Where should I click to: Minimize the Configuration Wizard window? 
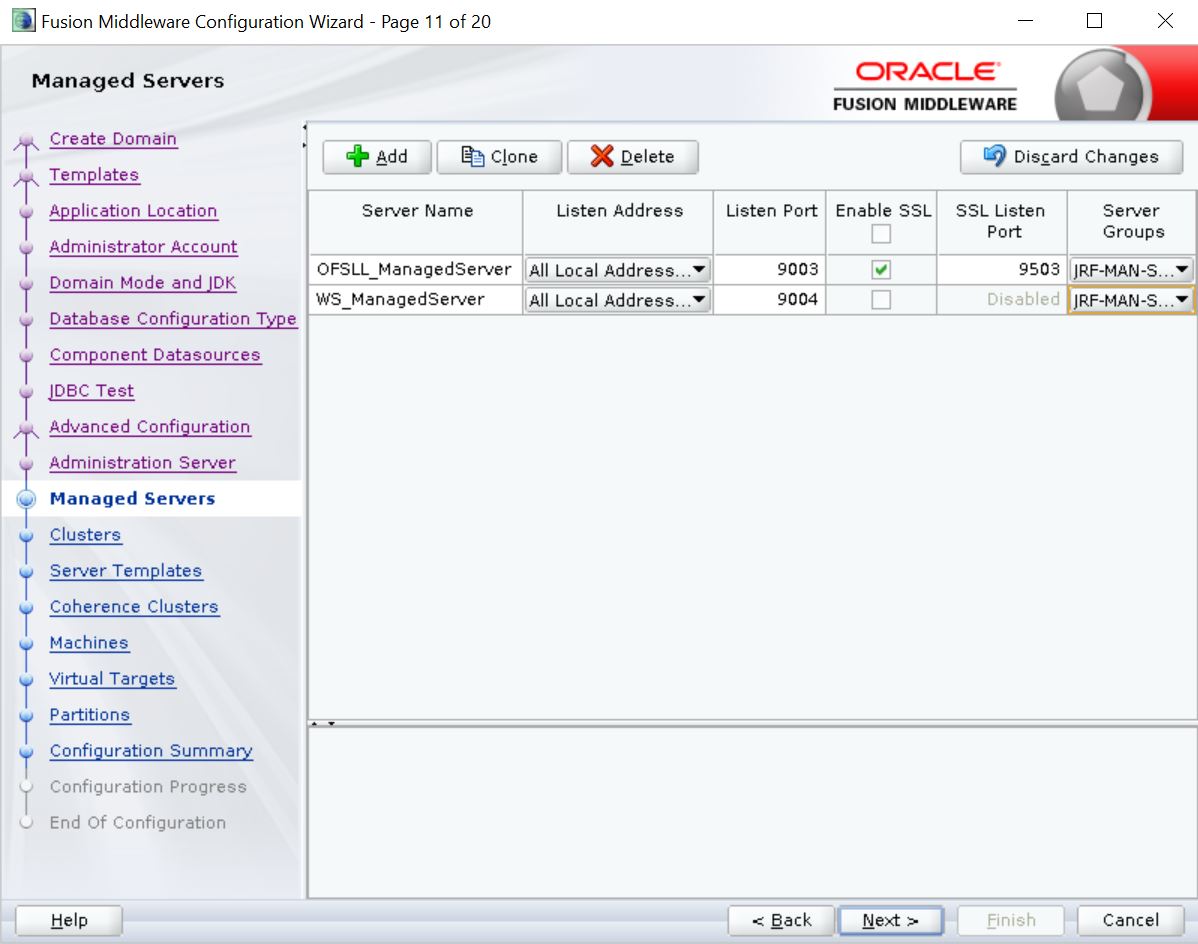point(1025,21)
